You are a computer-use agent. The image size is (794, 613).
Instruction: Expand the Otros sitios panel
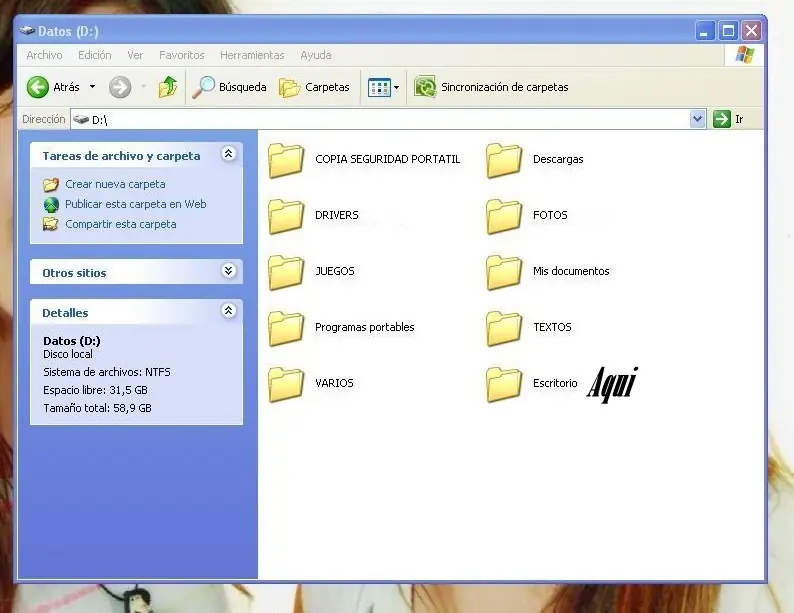[228, 270]
